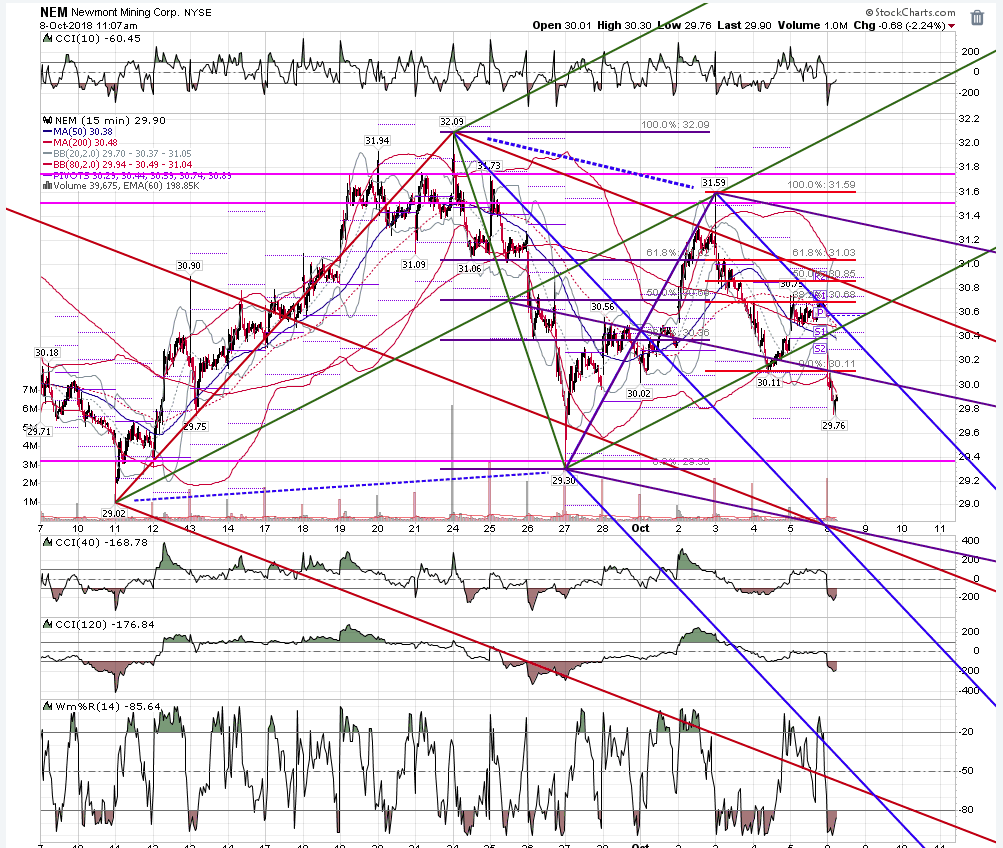Click the CCI(10) -60.45 label

coord(98,38)
